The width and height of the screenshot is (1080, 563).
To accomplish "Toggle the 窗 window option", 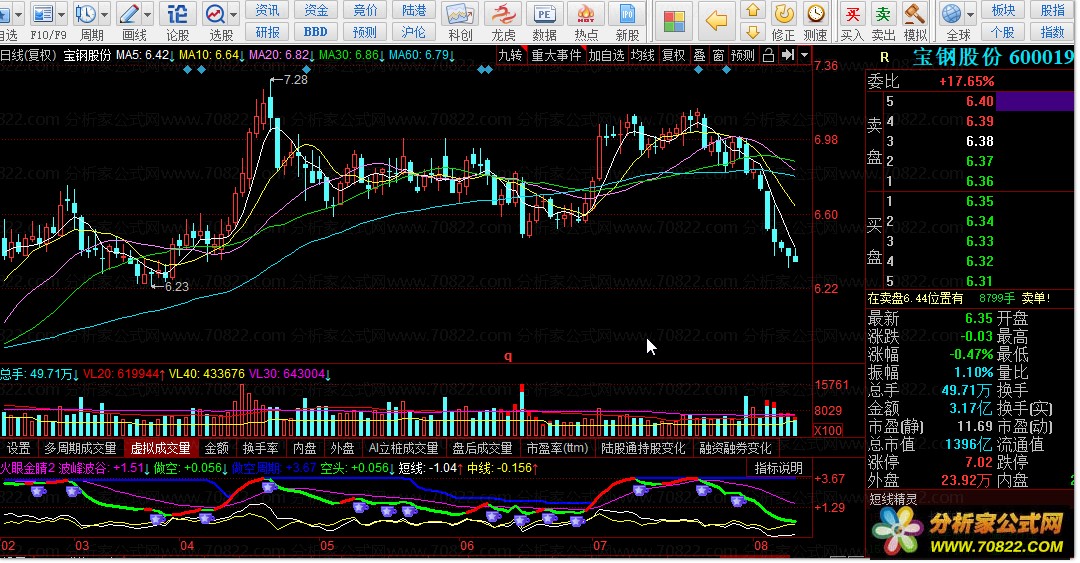I will [x=718, y=55].
